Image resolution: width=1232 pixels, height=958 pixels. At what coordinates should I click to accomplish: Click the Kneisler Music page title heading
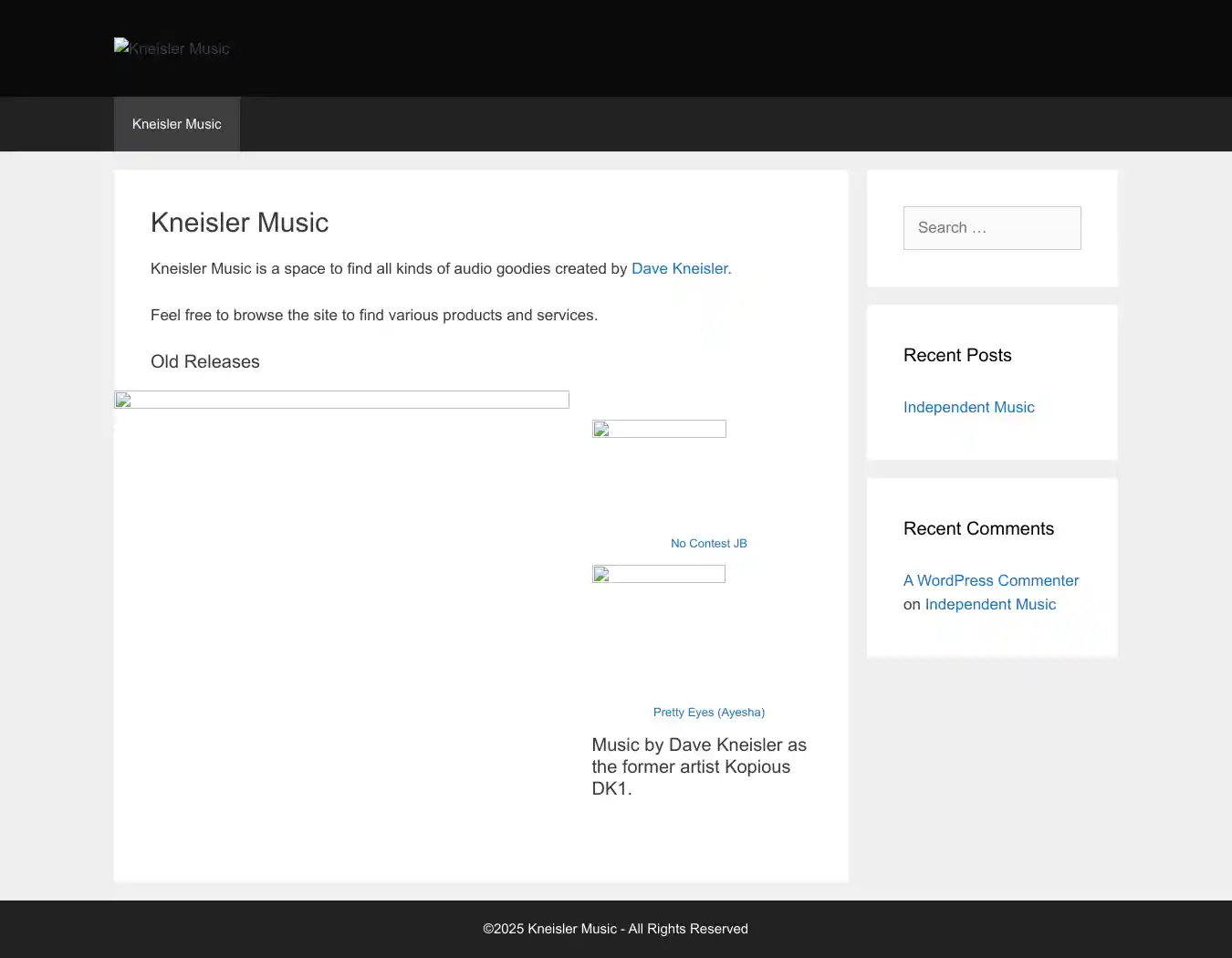click(x=239, y=223)
